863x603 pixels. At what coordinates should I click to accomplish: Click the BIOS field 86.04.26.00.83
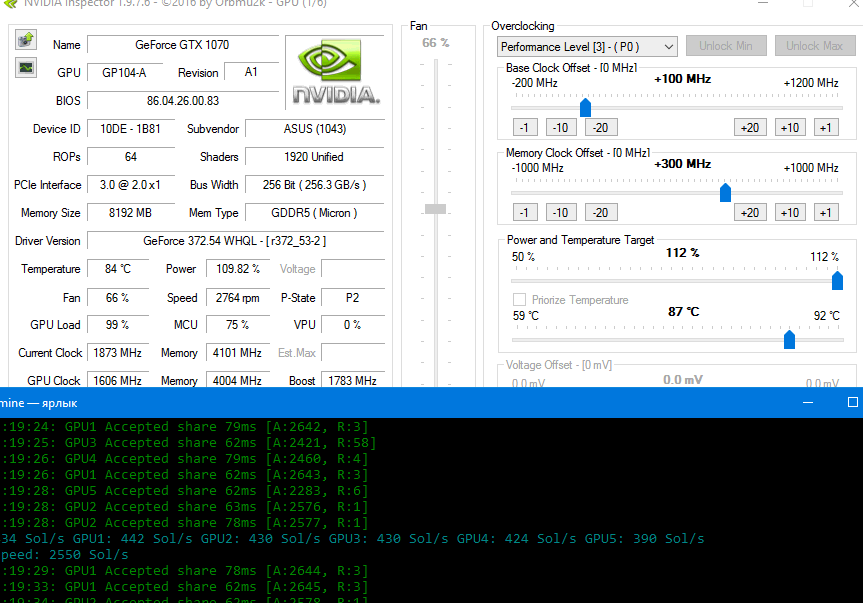(183, 101)
